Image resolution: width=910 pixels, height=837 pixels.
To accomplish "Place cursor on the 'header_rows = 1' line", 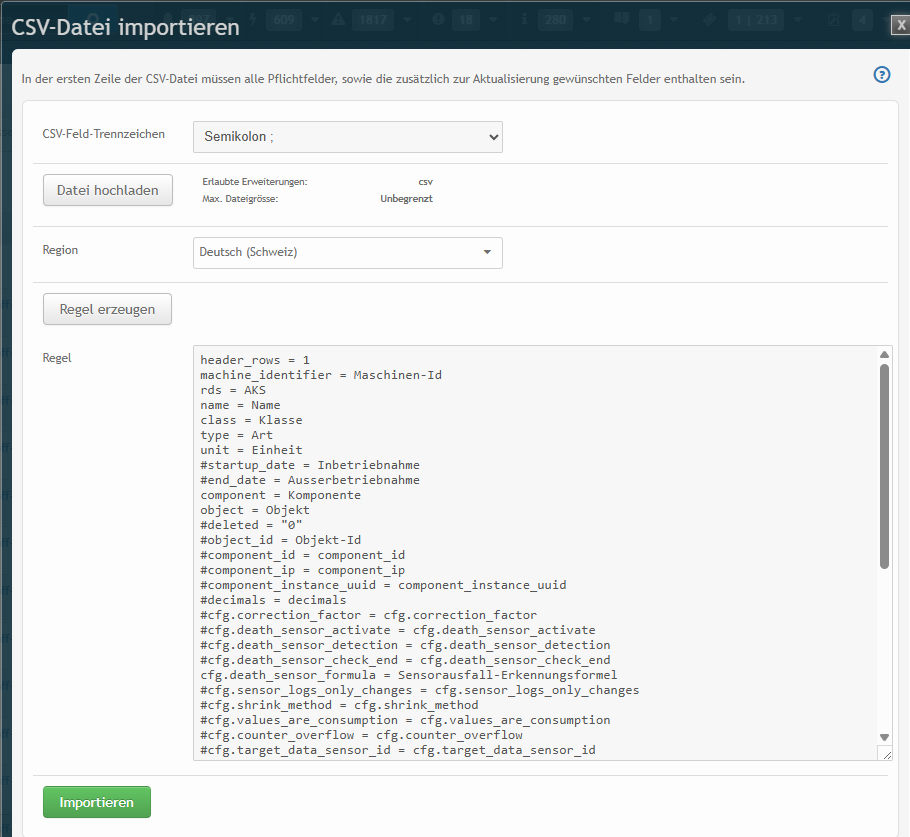I will [x=255, y=360].
